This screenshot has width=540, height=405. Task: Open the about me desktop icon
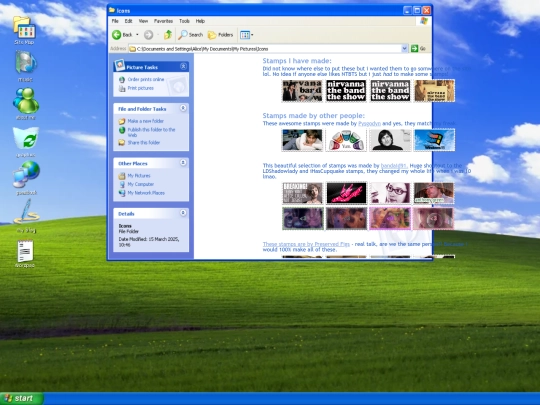[x=26, y=103]
